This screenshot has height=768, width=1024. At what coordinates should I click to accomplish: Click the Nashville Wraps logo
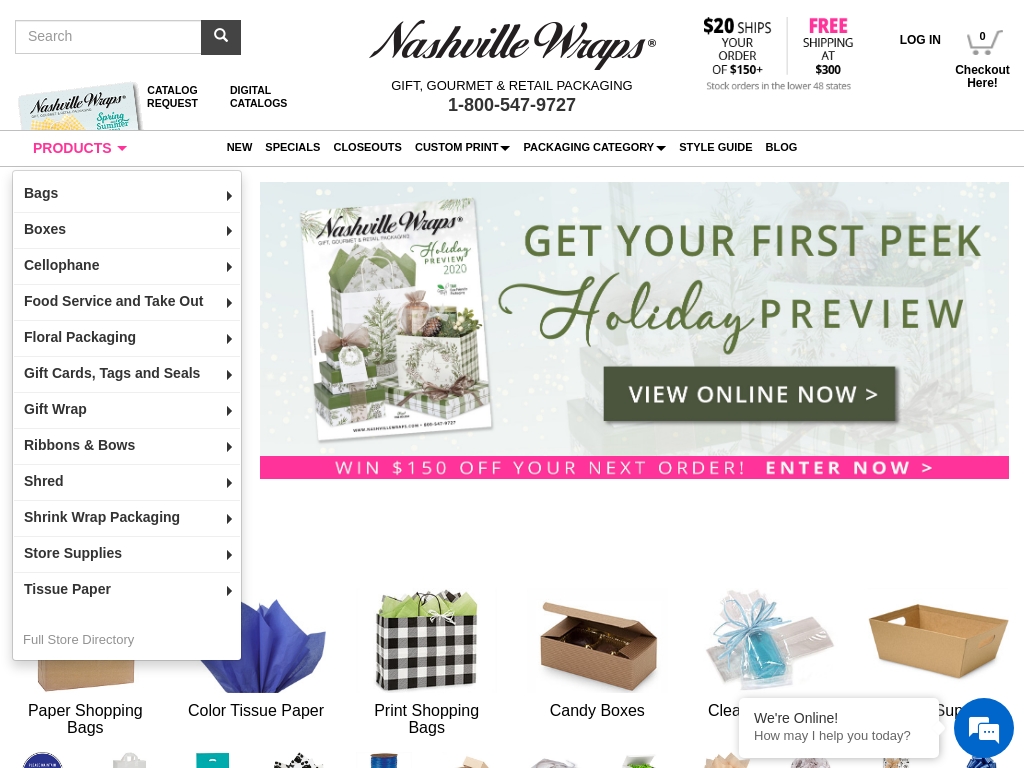pos(512,44)
